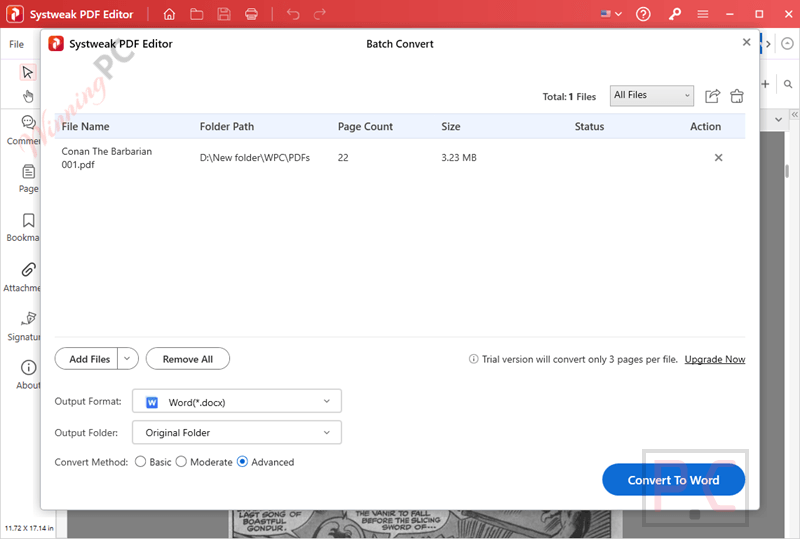800x539 pixels.
Task: Click the Convert To Word button
Action: (673, 480)
